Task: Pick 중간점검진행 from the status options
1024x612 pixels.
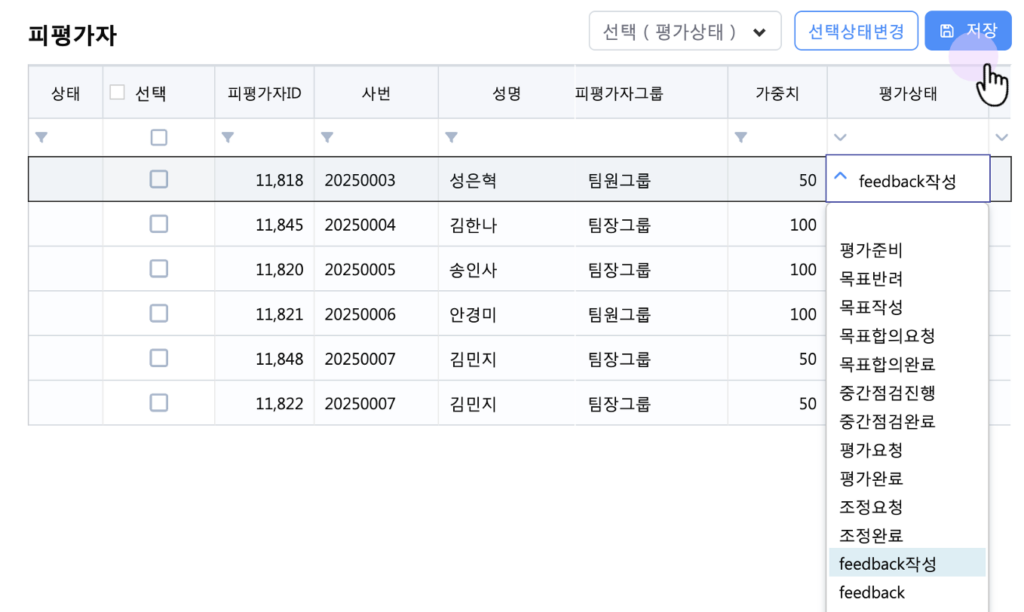Action: [887, 393]
